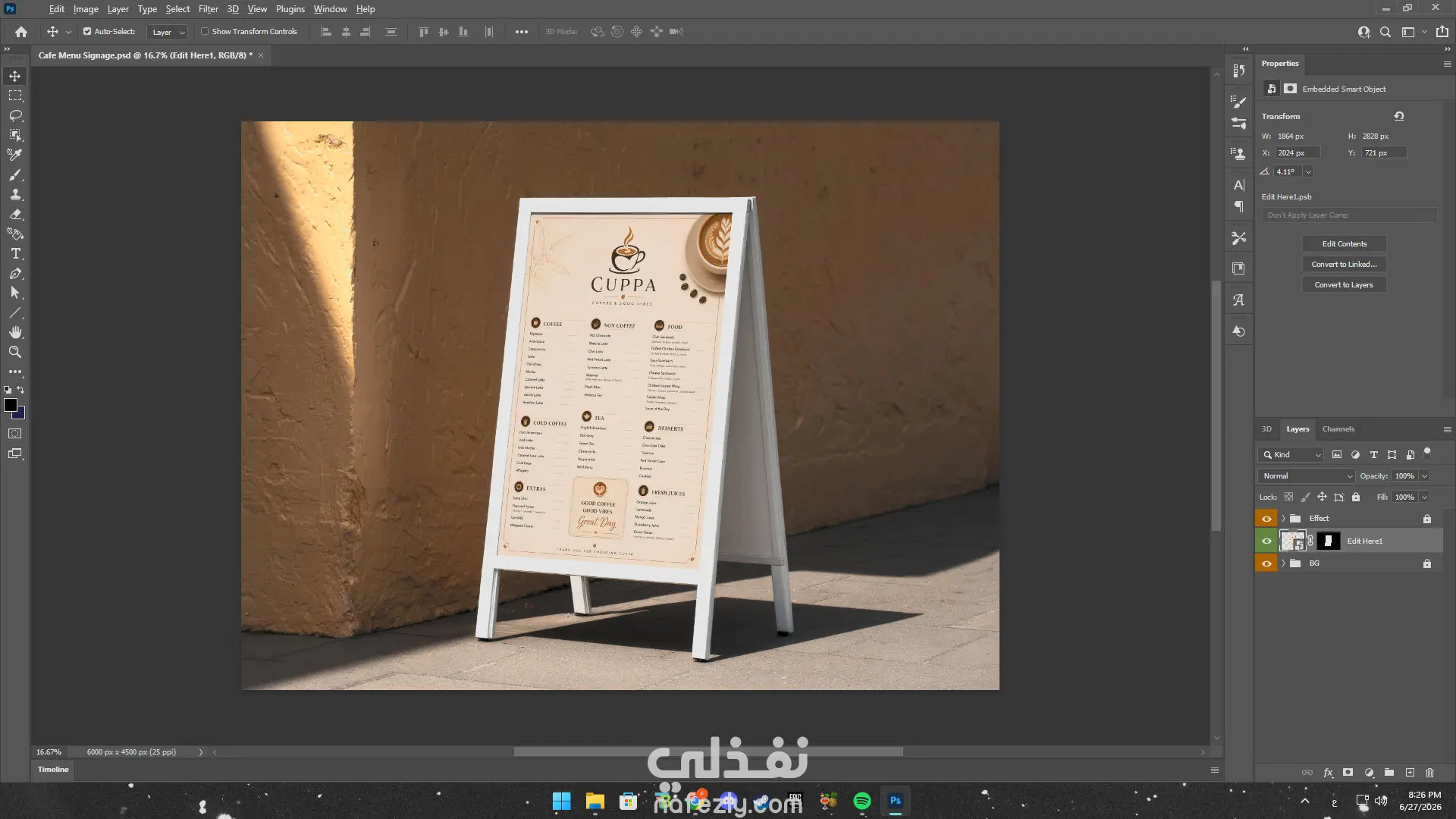The width and height of the screenshot is (1456, 819).
Task: Open the Auto-Select Layer dropdown
Action: click(168, 32)
